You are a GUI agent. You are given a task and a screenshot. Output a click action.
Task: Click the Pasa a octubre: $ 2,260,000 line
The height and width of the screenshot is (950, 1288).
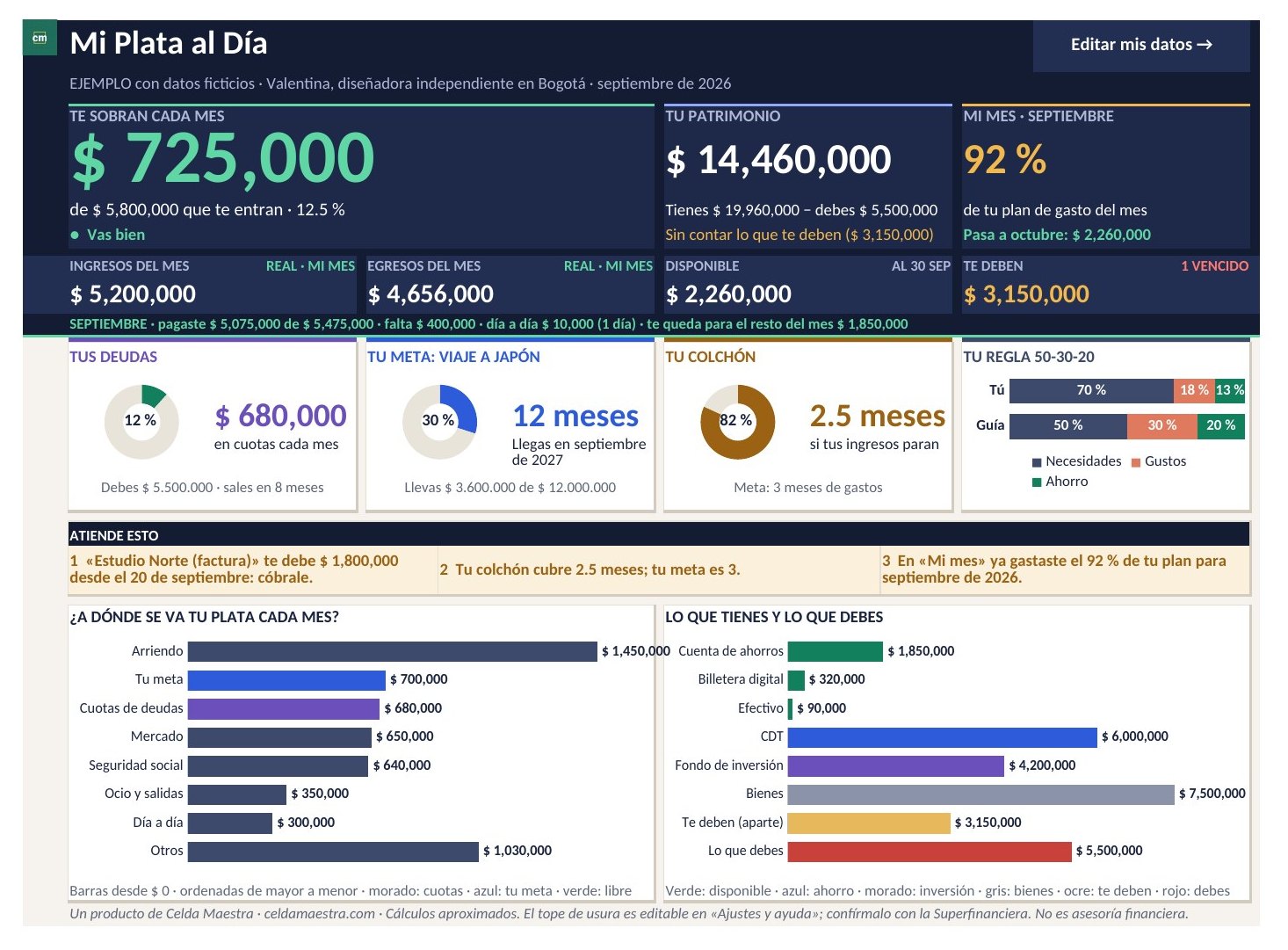[1057, 235]
